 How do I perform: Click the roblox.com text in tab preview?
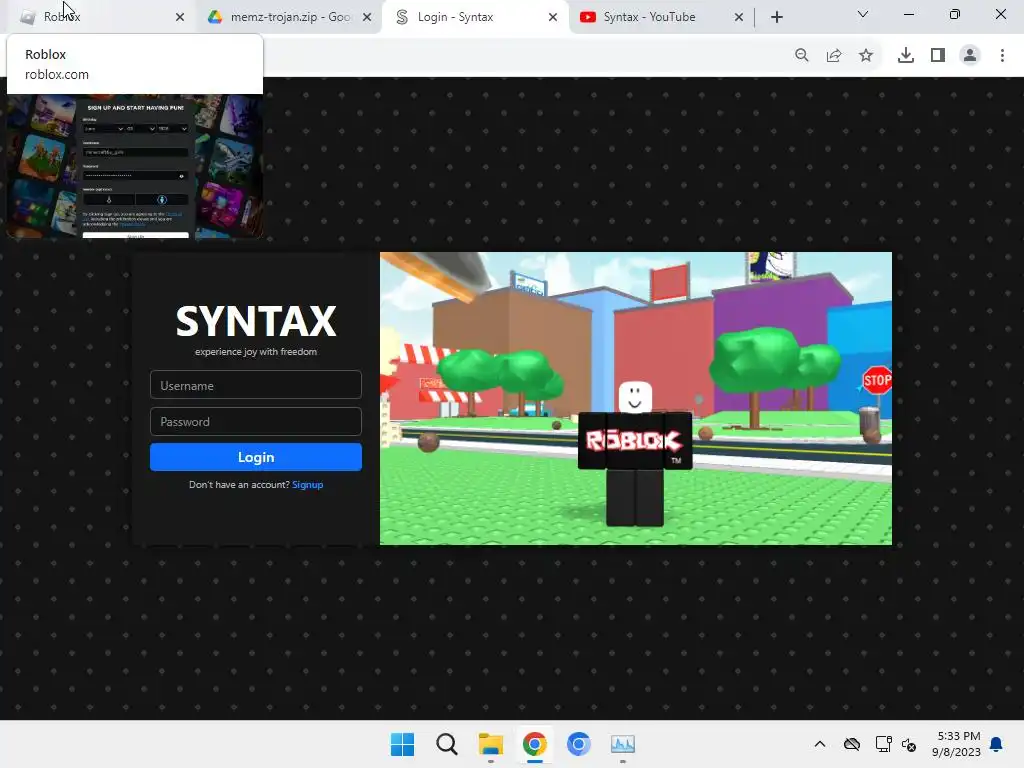57,74
